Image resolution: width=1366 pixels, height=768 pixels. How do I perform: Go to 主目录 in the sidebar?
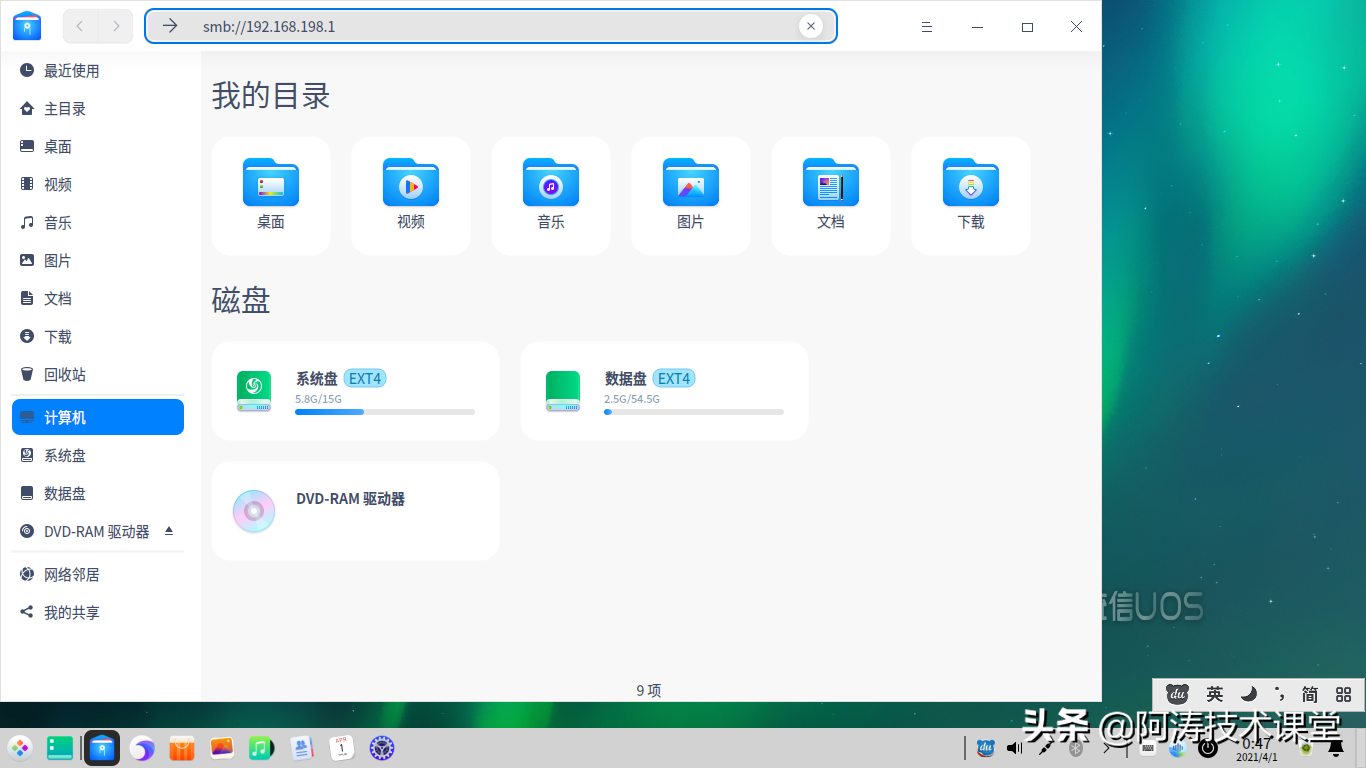point(97,109)
